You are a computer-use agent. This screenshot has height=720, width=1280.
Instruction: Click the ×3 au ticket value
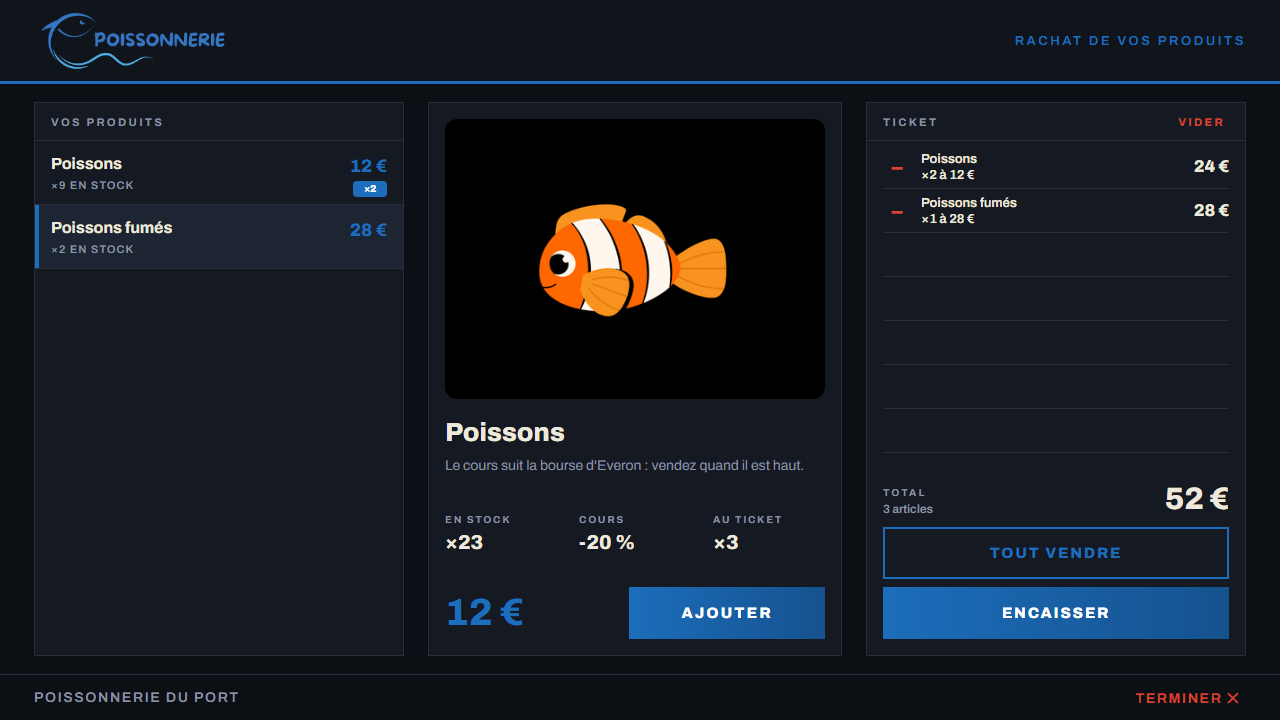click(x=726, y=542)
